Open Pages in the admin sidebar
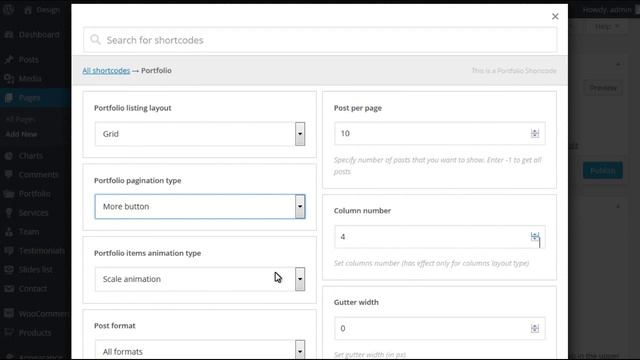This screenshot has width=640, height=360. click(x=29, y=98)
